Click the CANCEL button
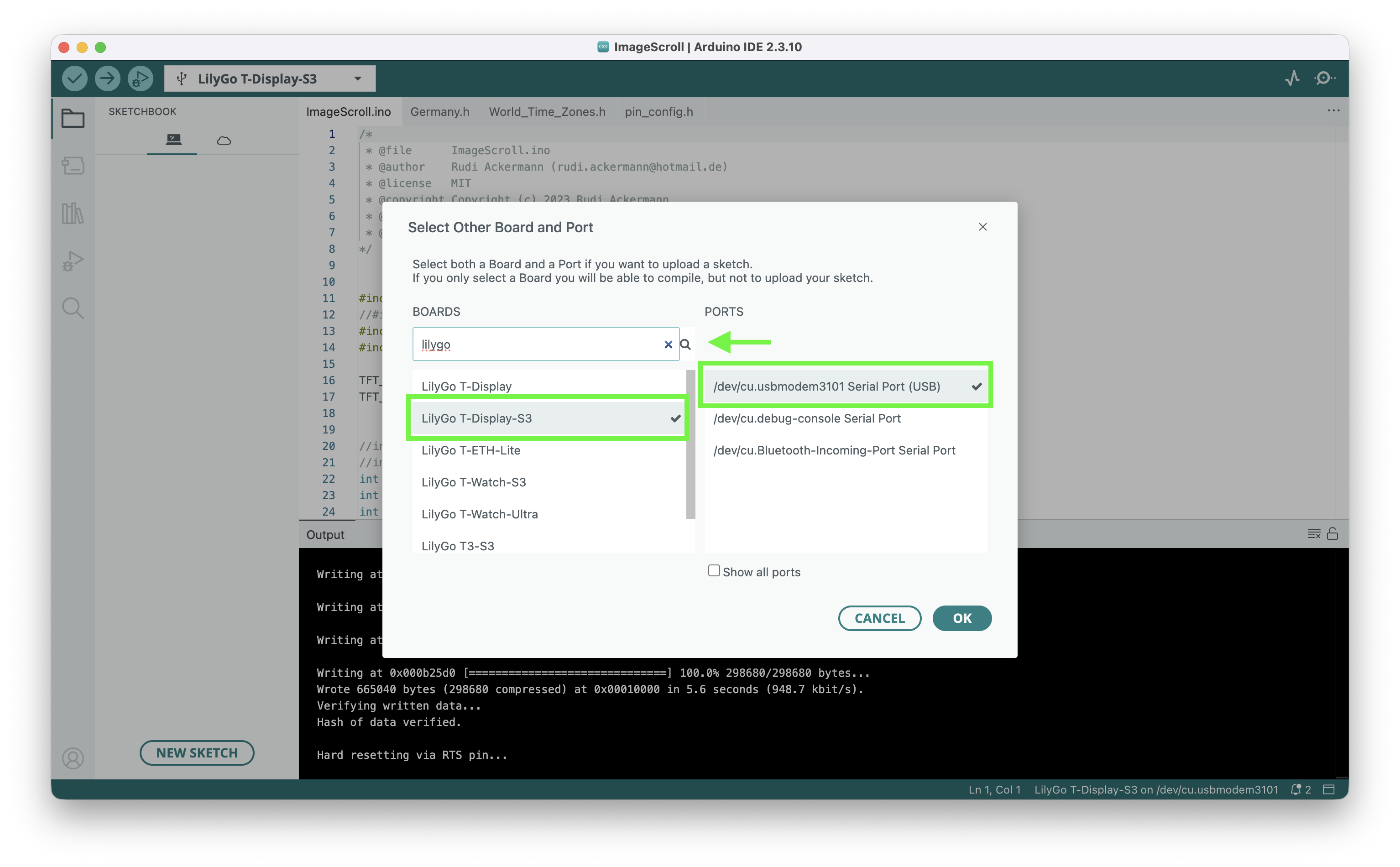The width and height of the screenshot is (1400, 867). tap(879, 618)
